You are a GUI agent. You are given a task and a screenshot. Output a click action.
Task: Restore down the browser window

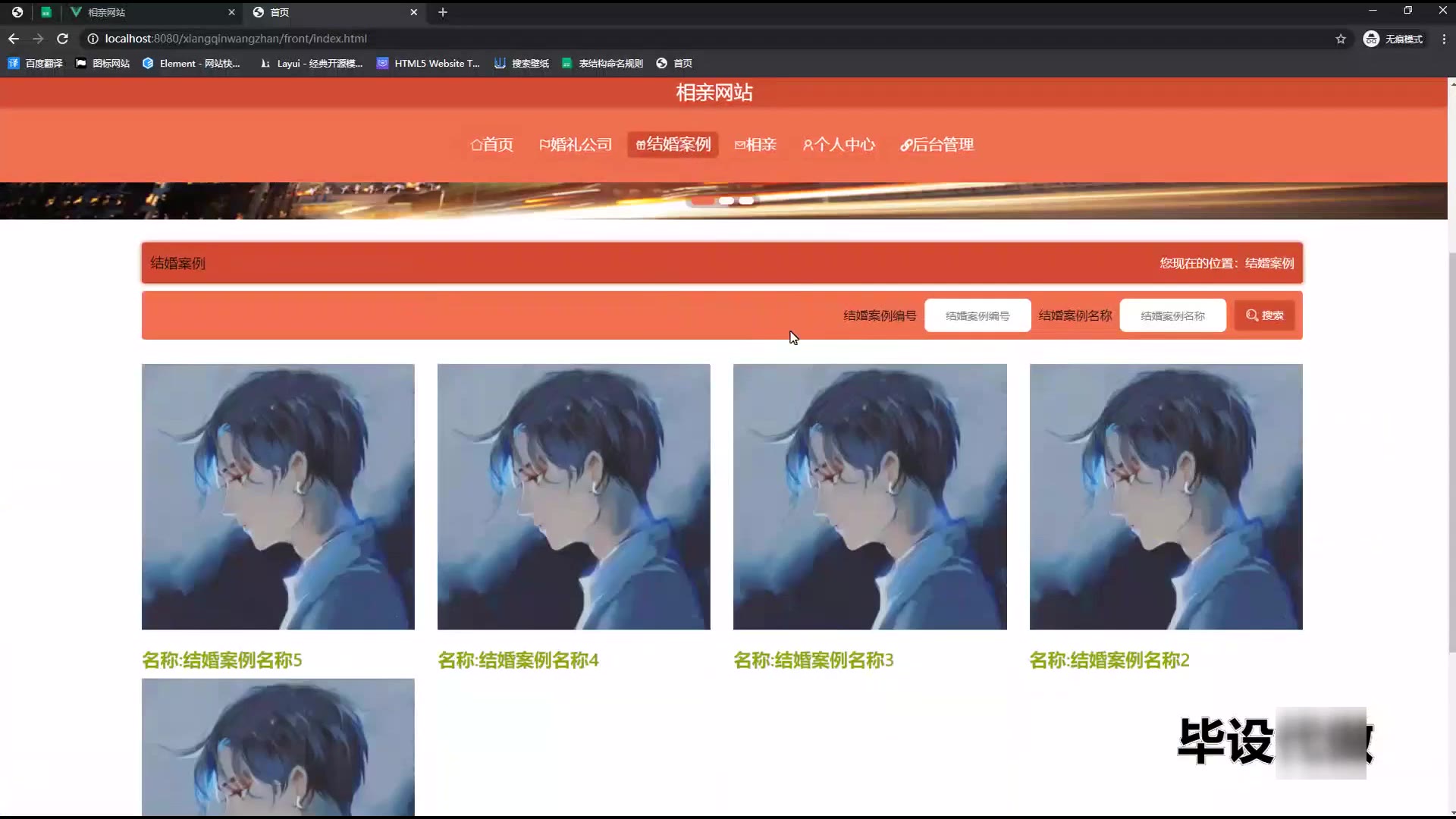pos(1407,11)
